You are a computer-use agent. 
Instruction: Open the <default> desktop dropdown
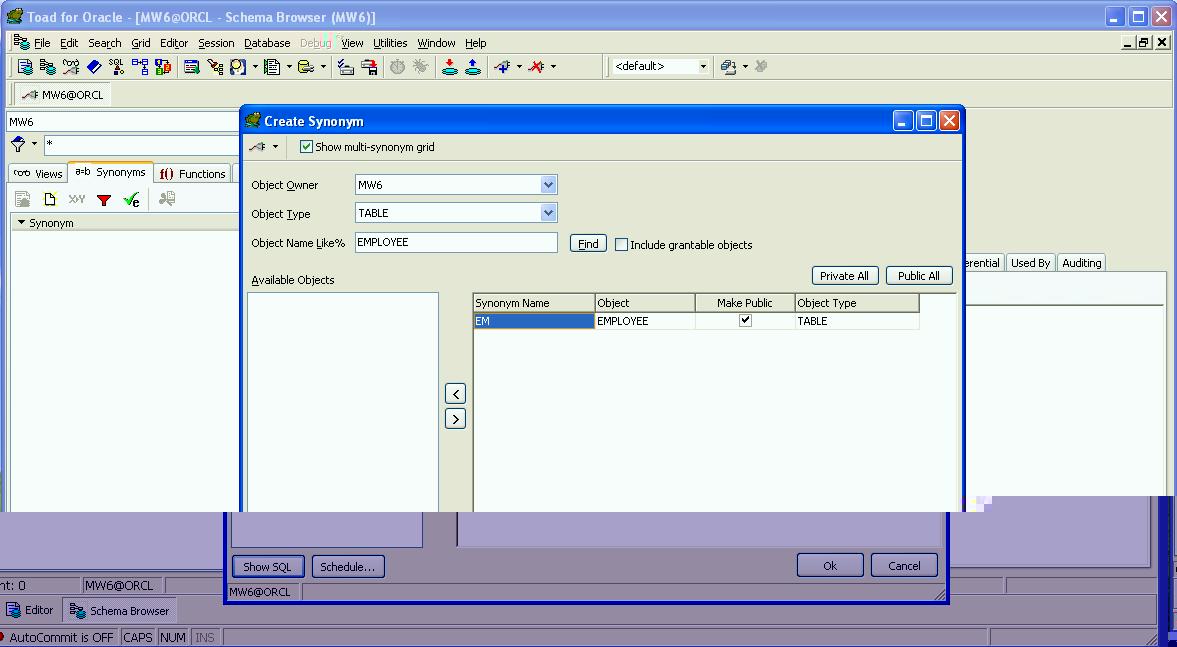point(703,66)
